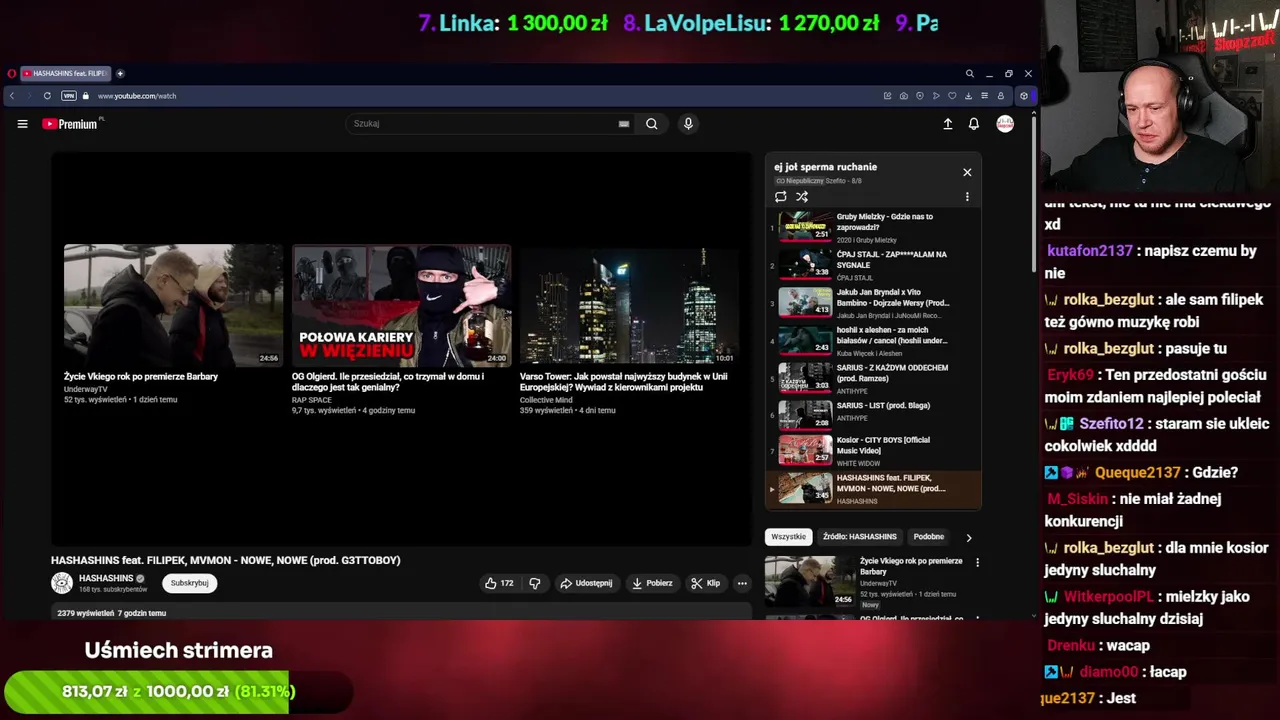Open the browser profile icon in the address bar
Image resolution: width=1280 pixels, height=720 pixels.
(1000, 96)
